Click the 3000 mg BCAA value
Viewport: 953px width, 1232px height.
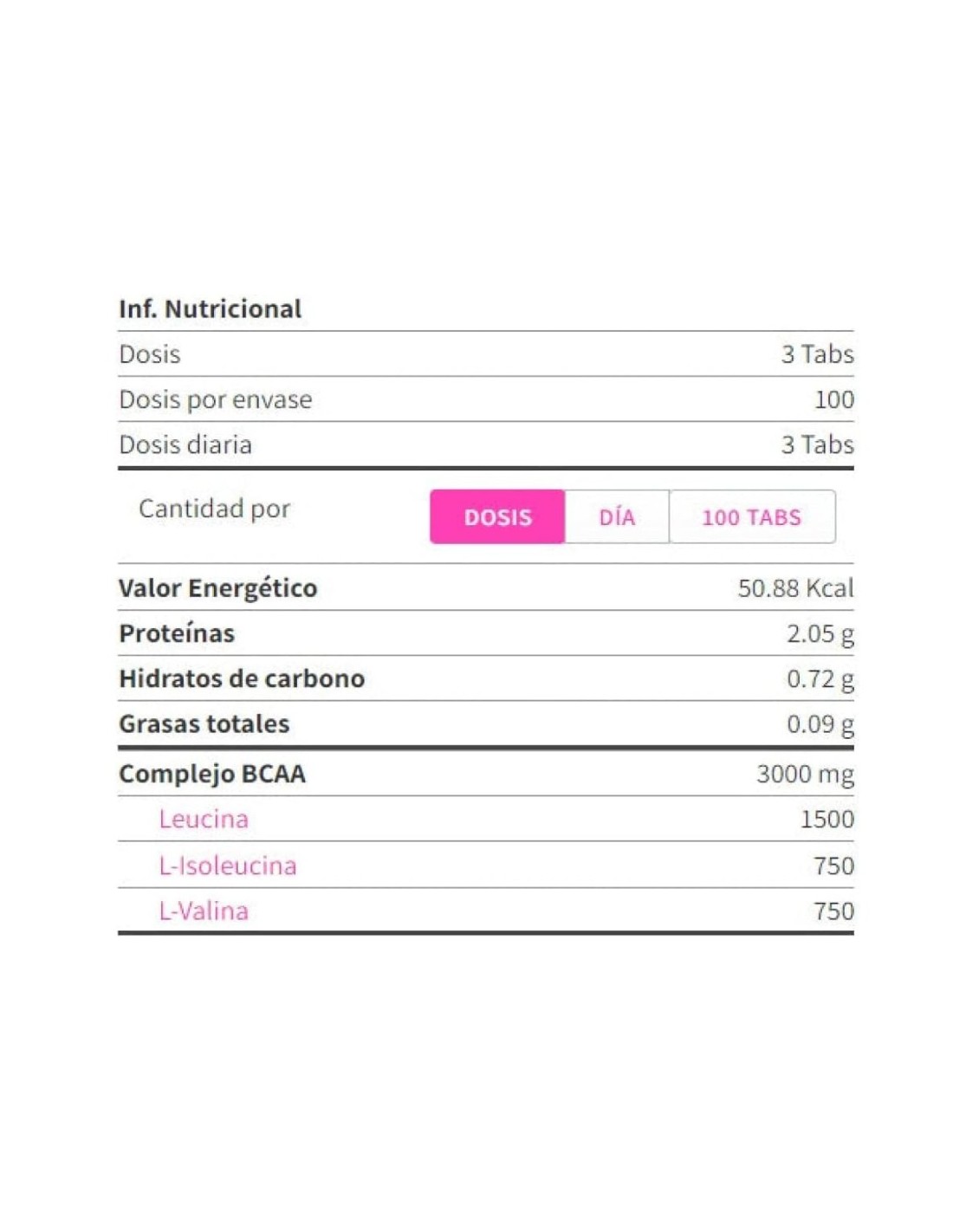coord(805,774)
